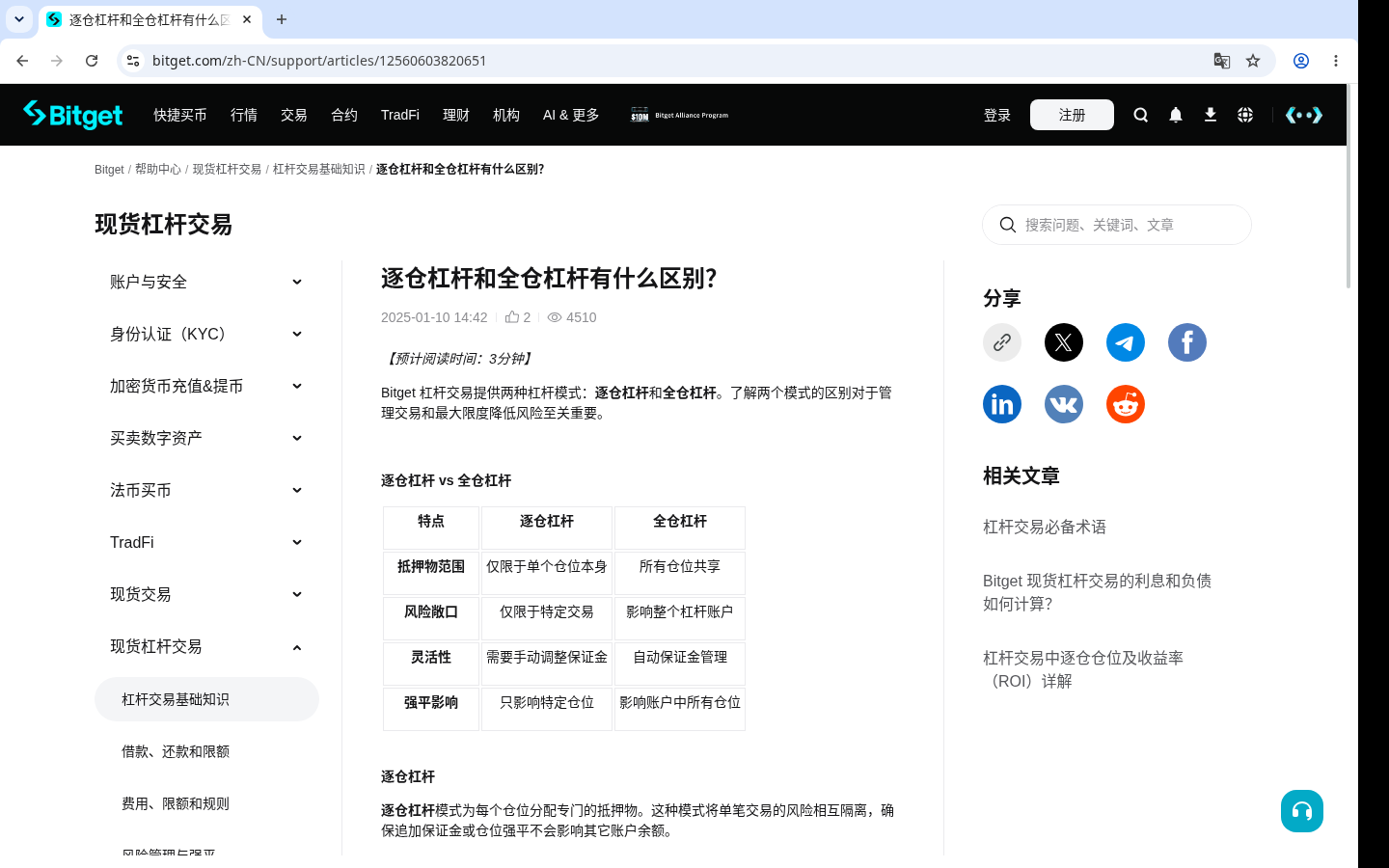Viewport: 1389px width, 868px height.
Task: Share article on Facebook
Action: point(1187,342)
